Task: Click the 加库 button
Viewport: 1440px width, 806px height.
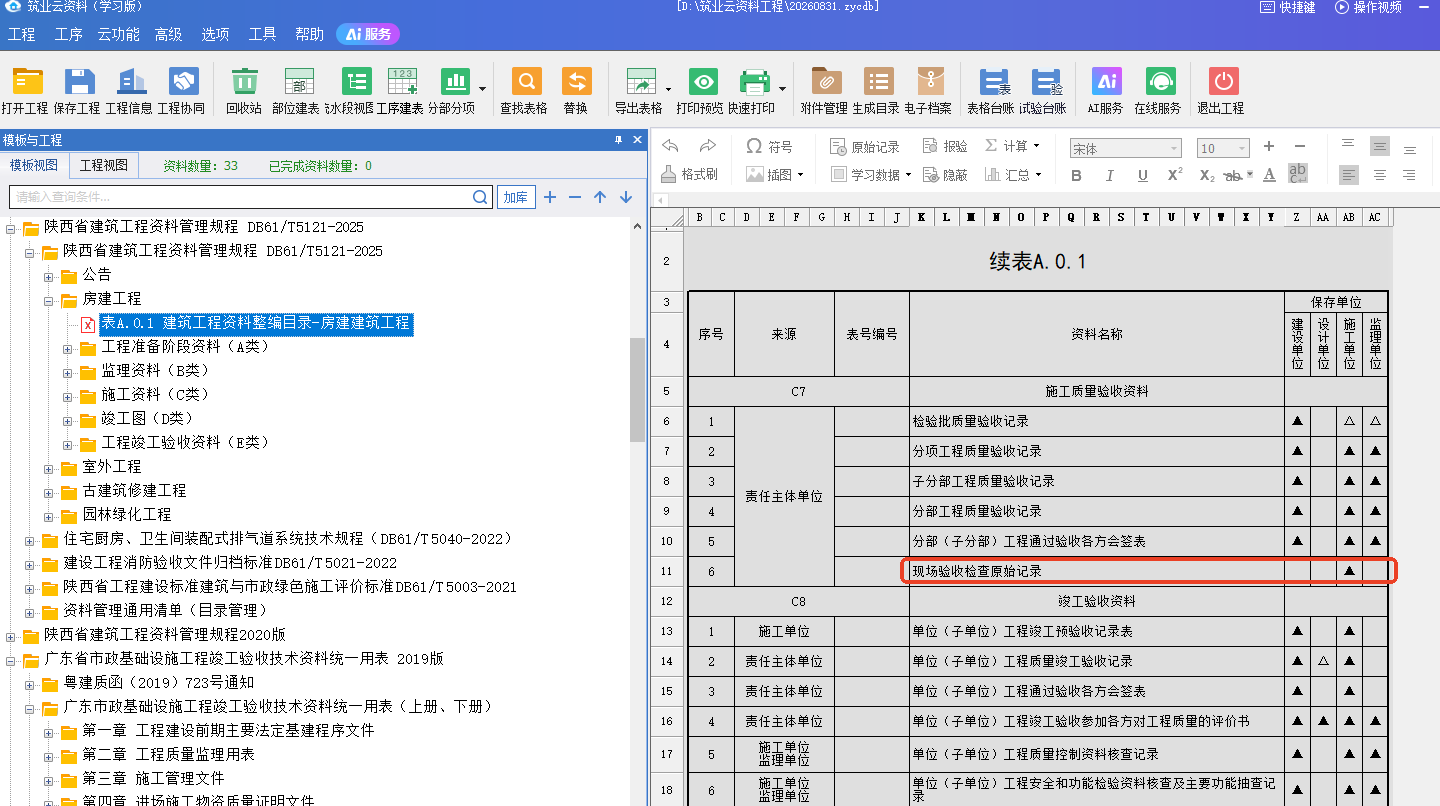Action: 516,197
